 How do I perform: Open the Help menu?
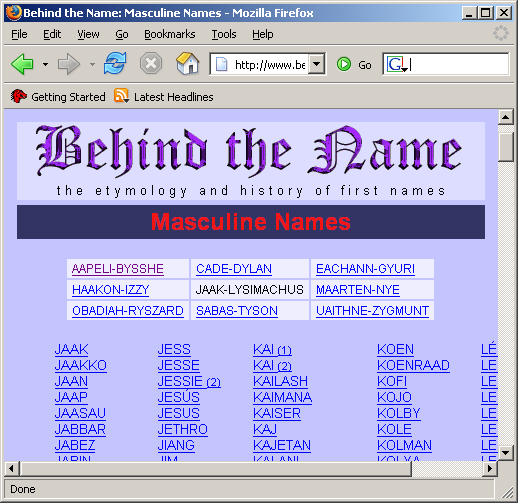tap(263, 34)
